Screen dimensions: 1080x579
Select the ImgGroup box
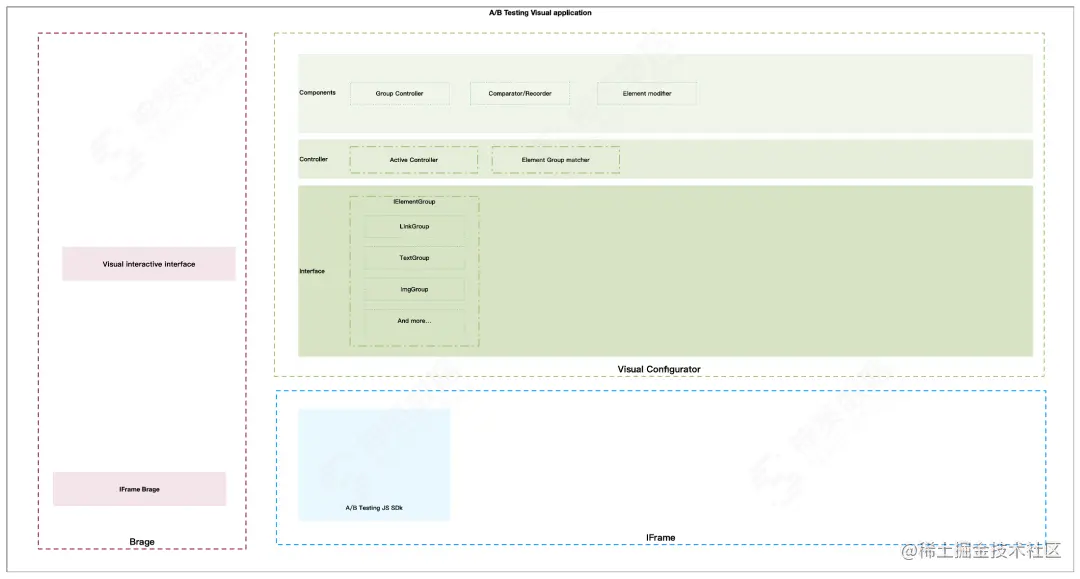point(414,289)
